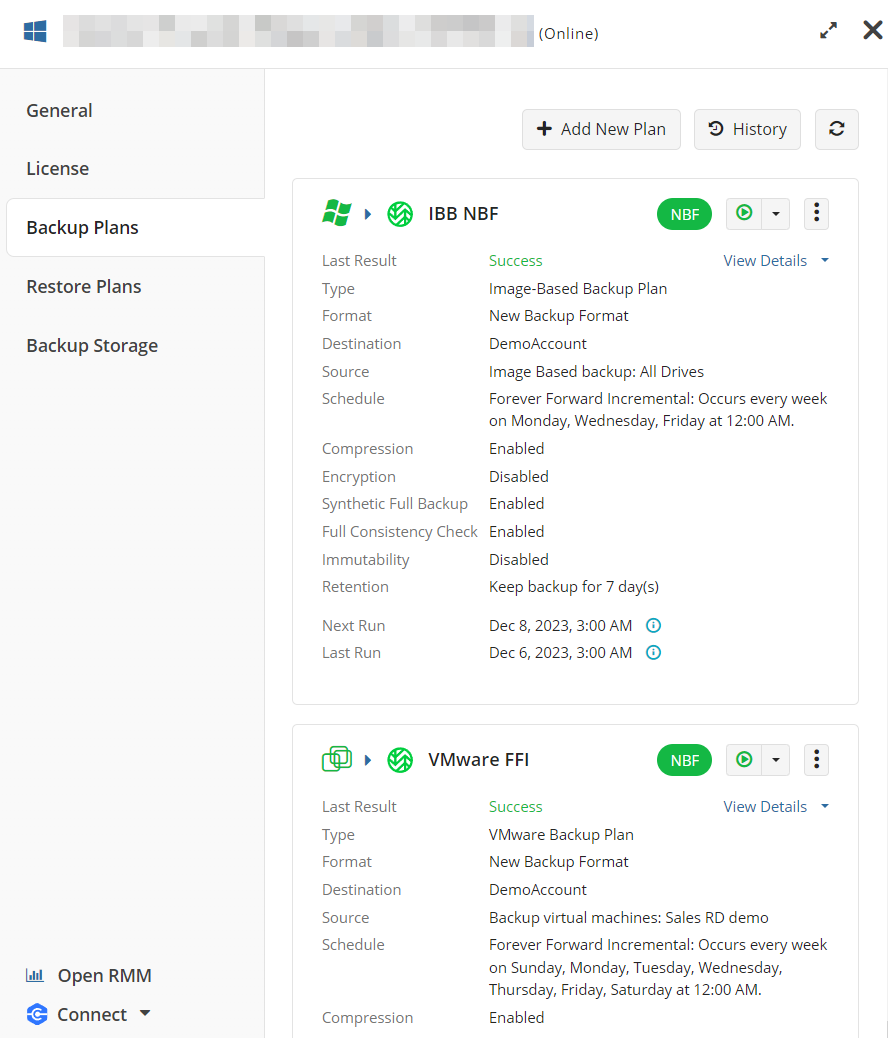Click the Connect icon at bottom left
The image size is (888, 1038).
(x=37, y=1014)
